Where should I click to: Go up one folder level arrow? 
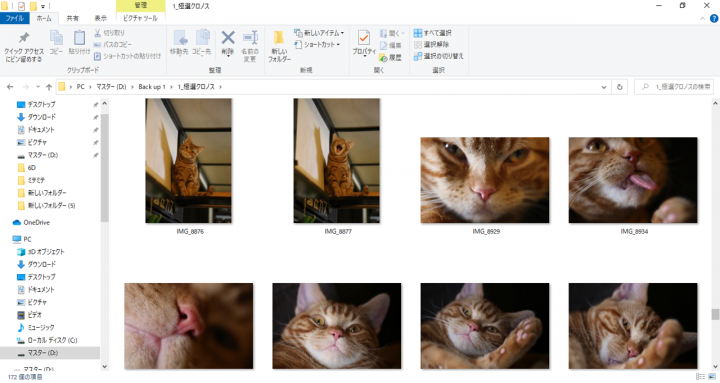click(x=49, y=87)
